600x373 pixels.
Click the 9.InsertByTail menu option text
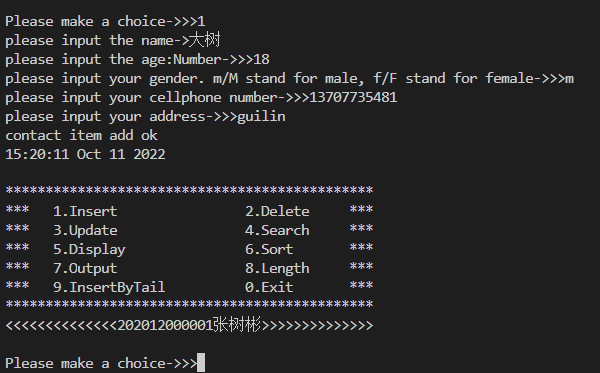pos(109,287)
